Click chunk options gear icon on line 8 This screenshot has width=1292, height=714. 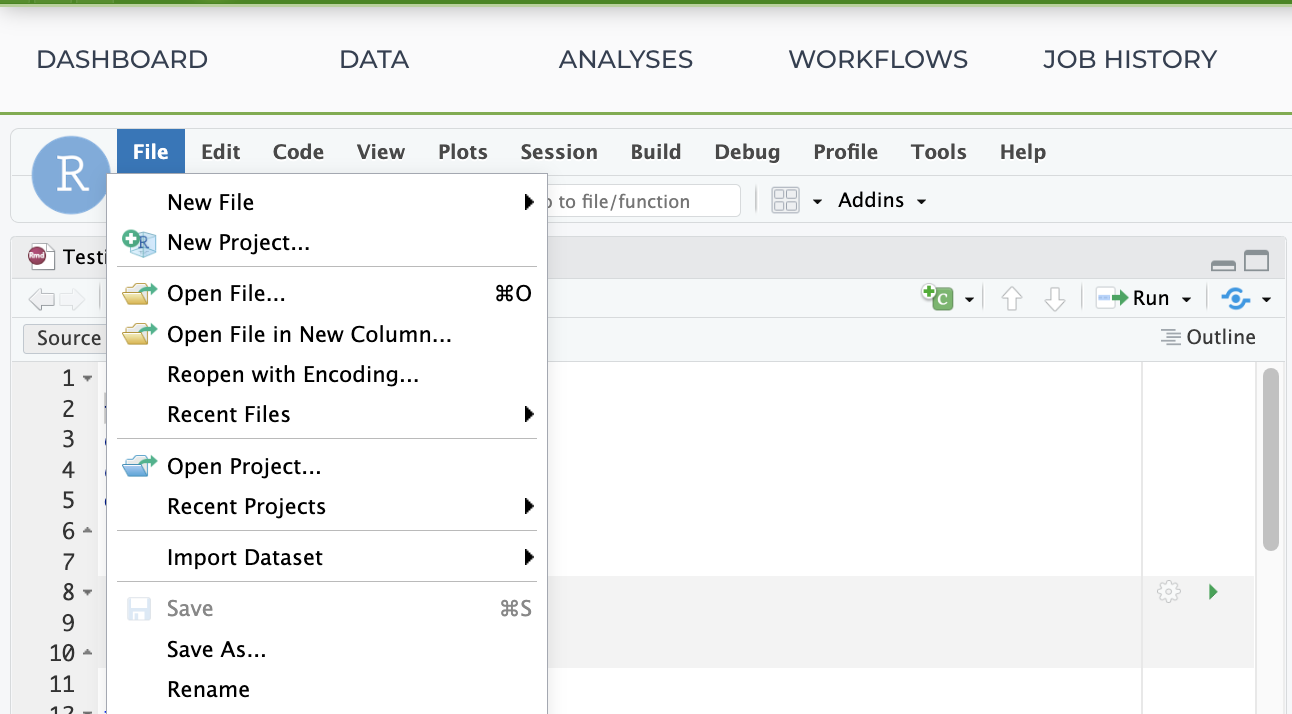[1168, 592]
